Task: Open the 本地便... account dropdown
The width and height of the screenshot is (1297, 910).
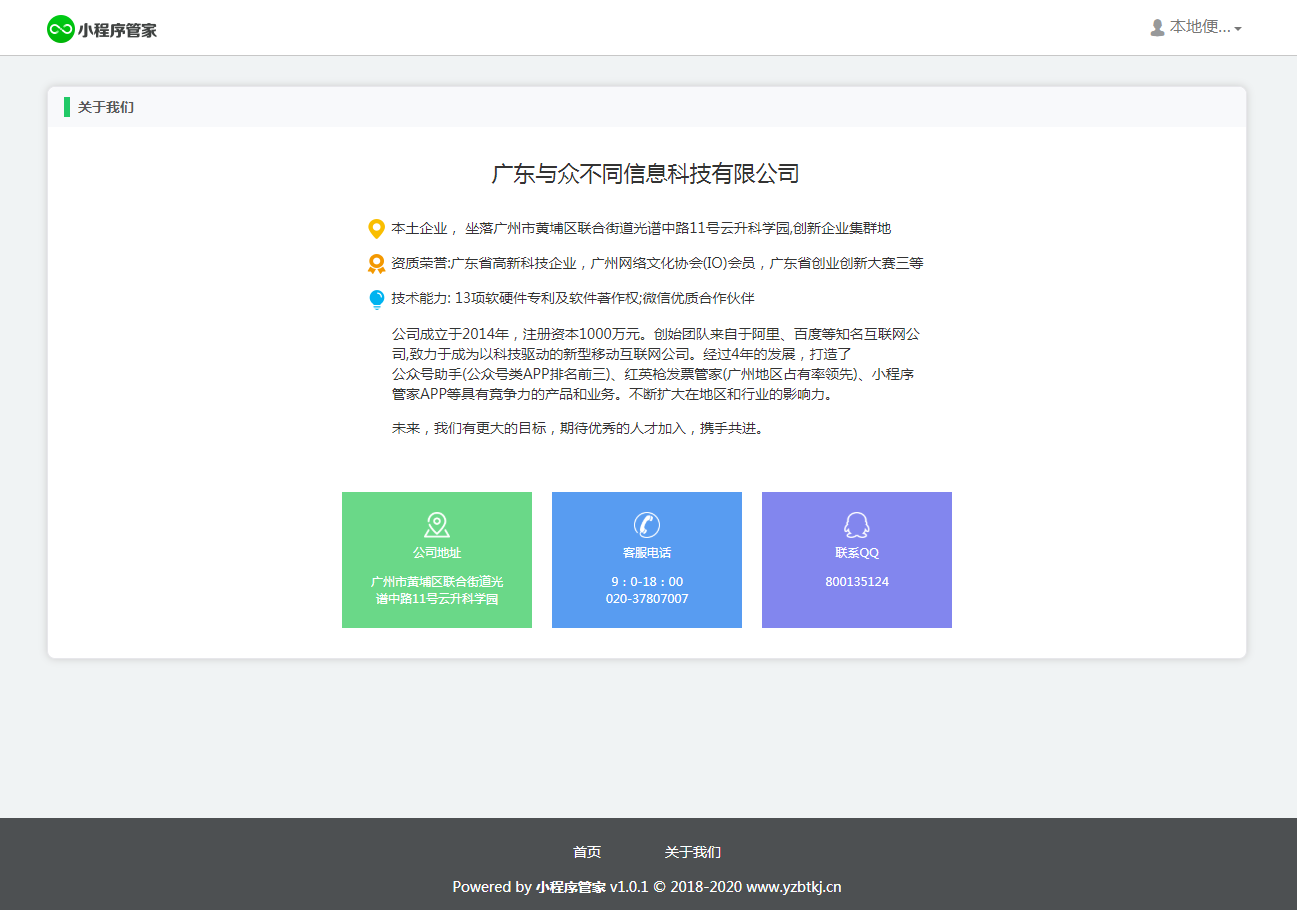Action: point(1196,28)
